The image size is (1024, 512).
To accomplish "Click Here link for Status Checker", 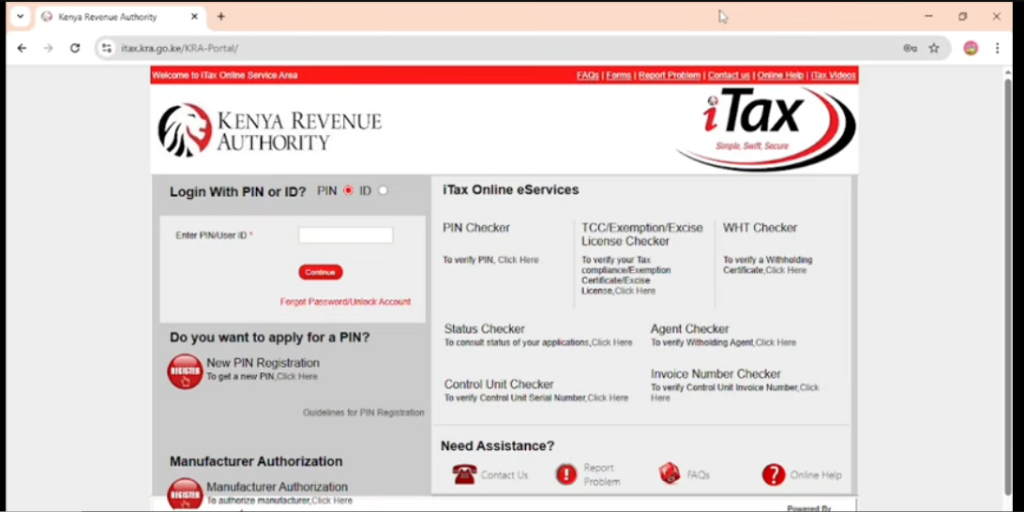I will click(612, 343).
